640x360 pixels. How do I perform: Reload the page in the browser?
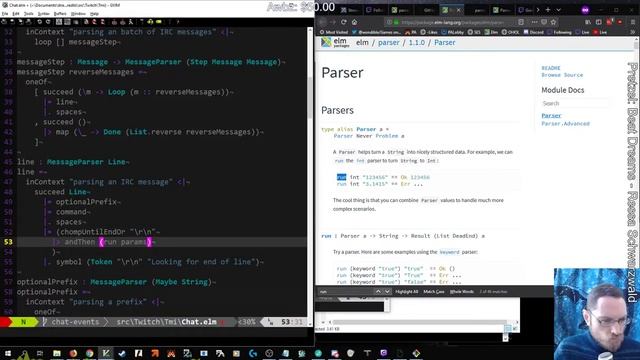point(344,22)
